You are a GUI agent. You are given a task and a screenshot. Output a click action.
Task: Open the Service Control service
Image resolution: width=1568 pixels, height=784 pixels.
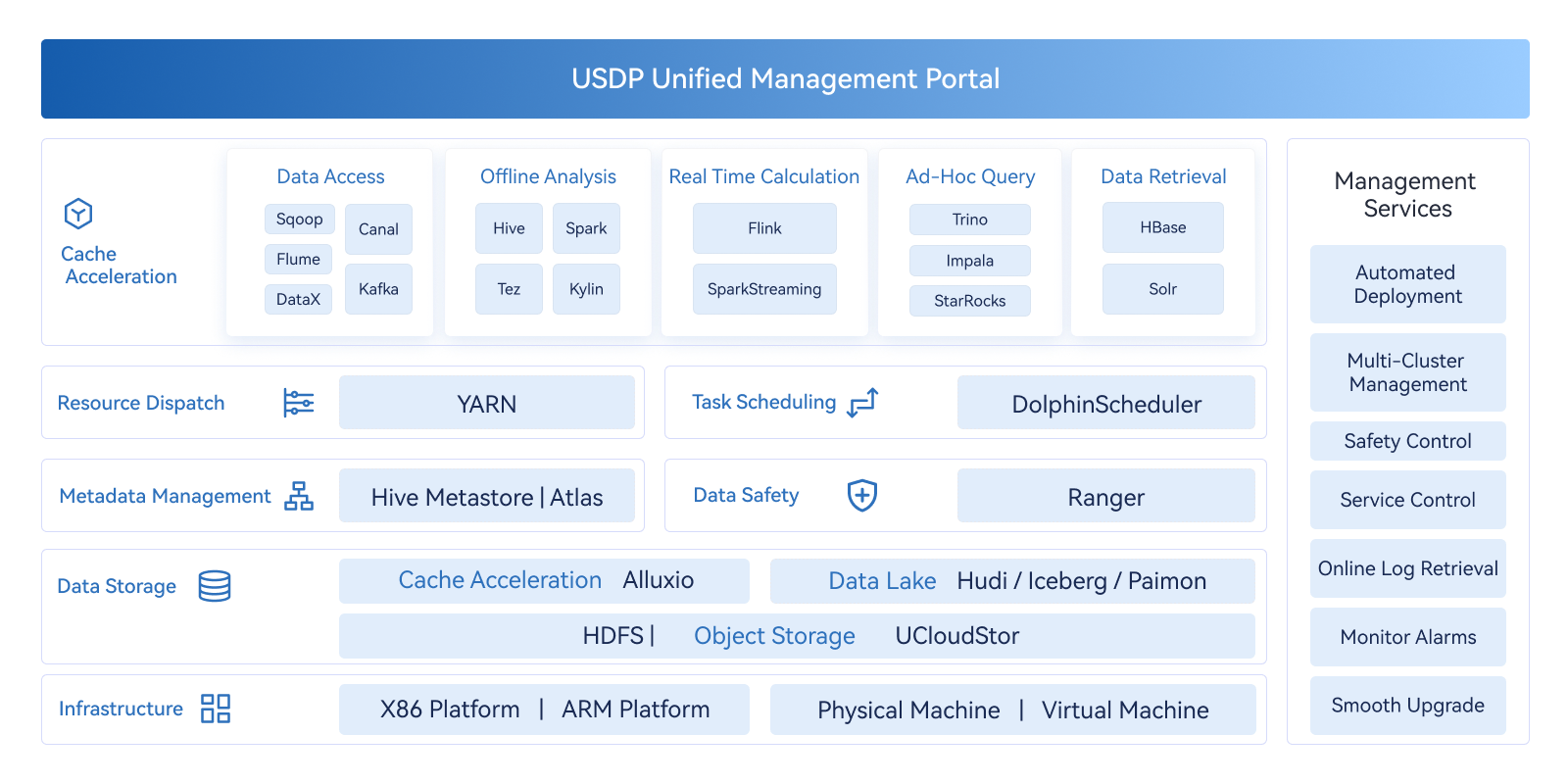[x=1408, y=500]
